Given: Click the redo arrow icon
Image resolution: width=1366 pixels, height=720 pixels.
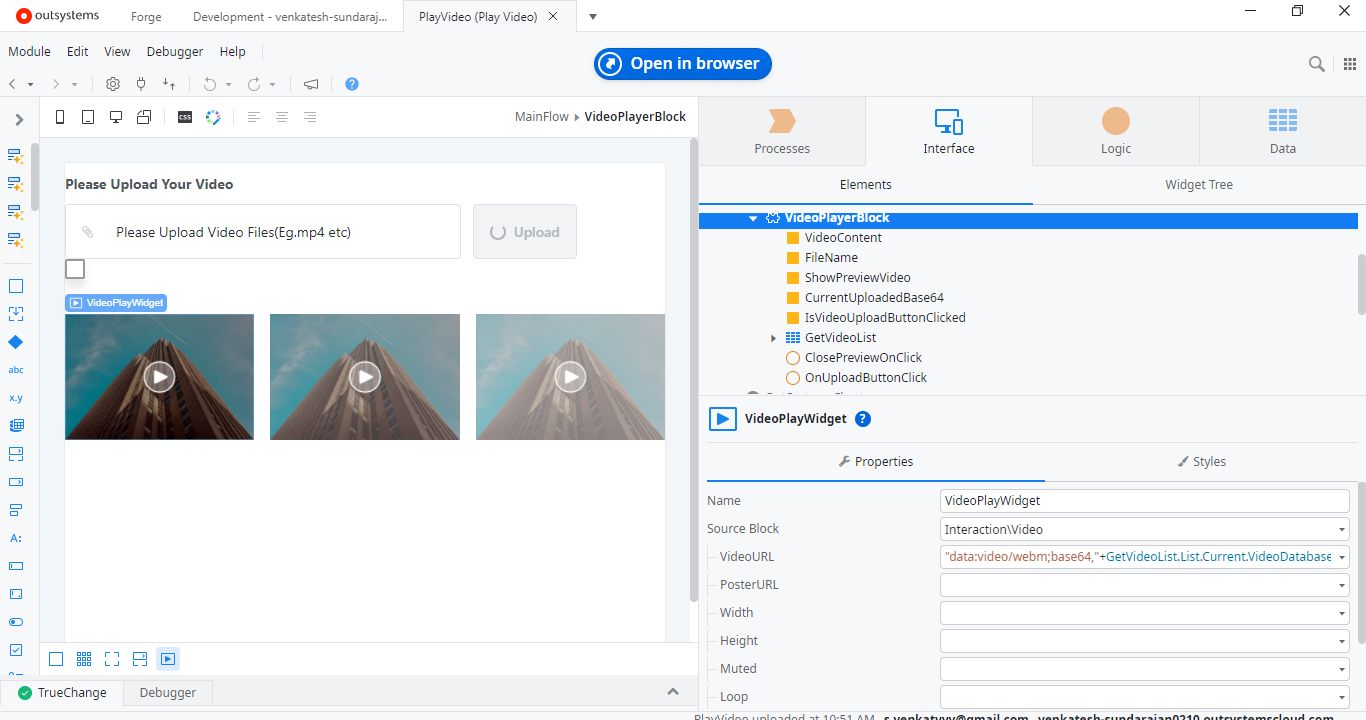Looking at the screenshot, I should tap(254, 85).
